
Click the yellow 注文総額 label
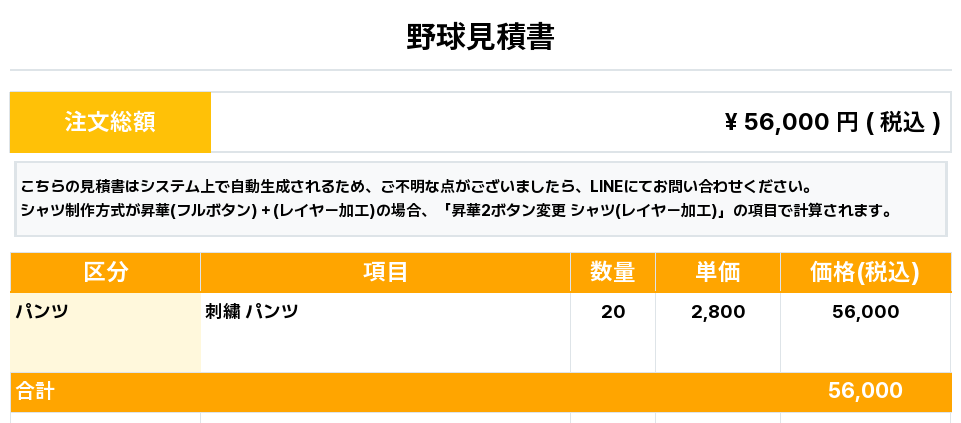(110, 122)
